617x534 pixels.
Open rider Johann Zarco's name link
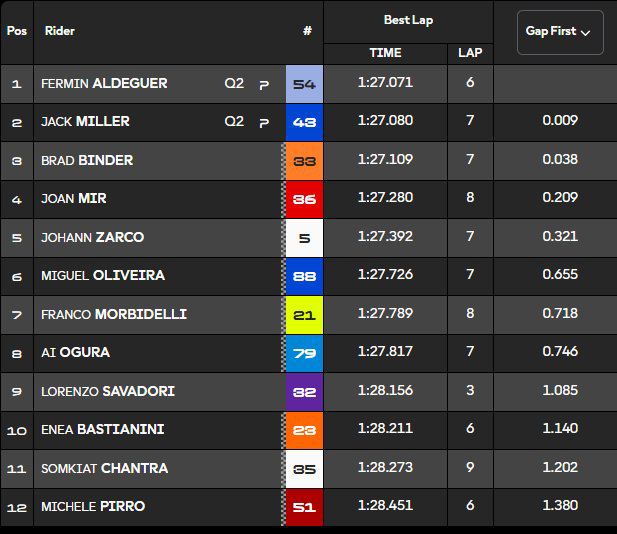point(92,237)
